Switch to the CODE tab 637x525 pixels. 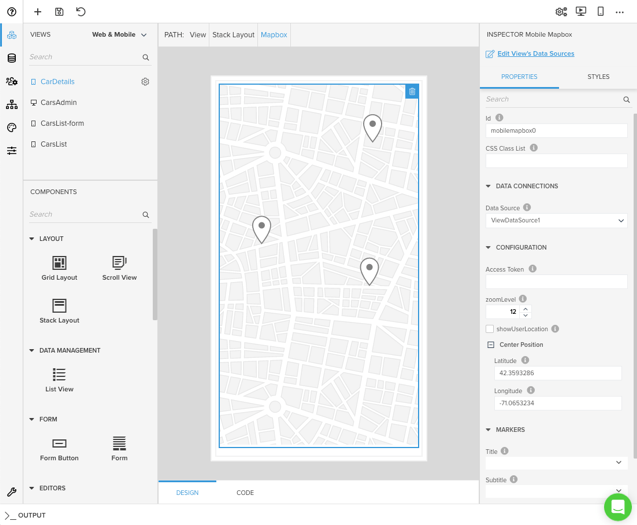click(x=245, y=493)
